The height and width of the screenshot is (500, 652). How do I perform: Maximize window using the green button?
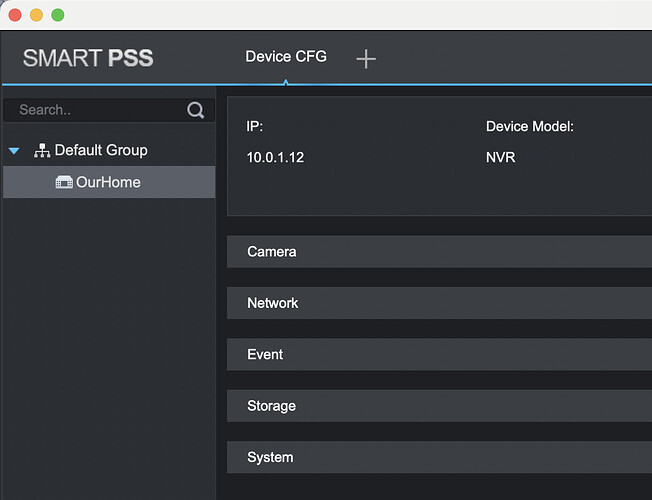point(58,15)
